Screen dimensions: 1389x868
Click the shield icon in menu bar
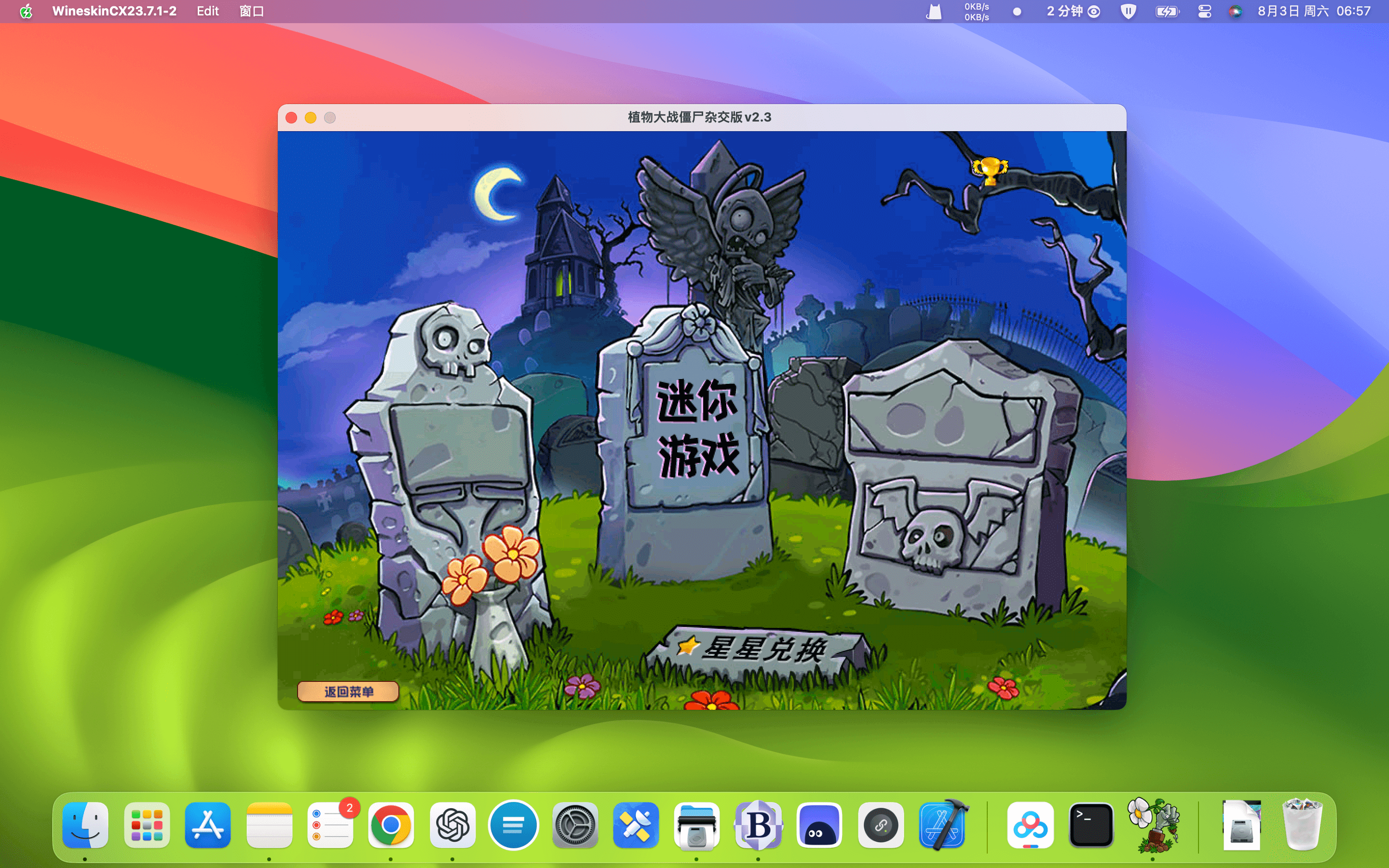pyautogui.click(x=1128, y=12)
